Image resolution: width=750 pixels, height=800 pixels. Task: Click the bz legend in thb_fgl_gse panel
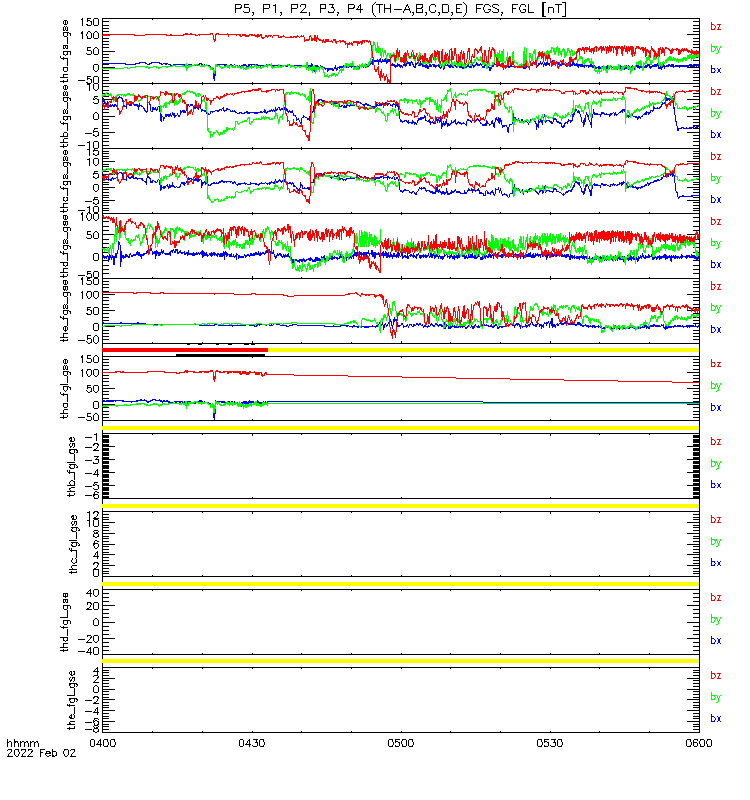point(716,441)
